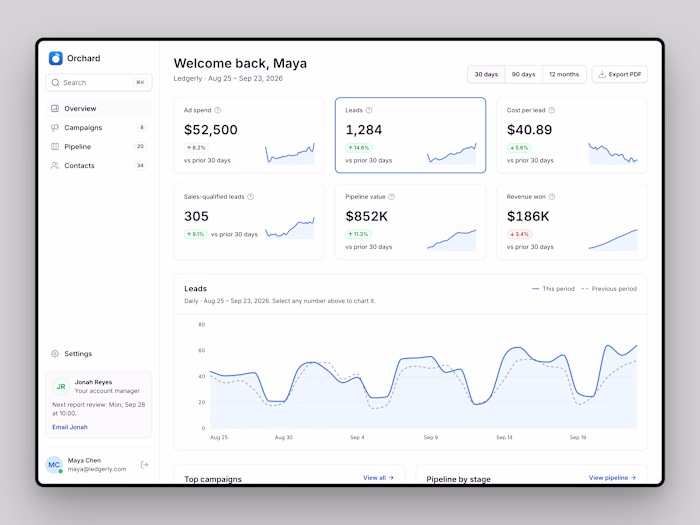
Task: Open the Contacts section
Action: 99,166
